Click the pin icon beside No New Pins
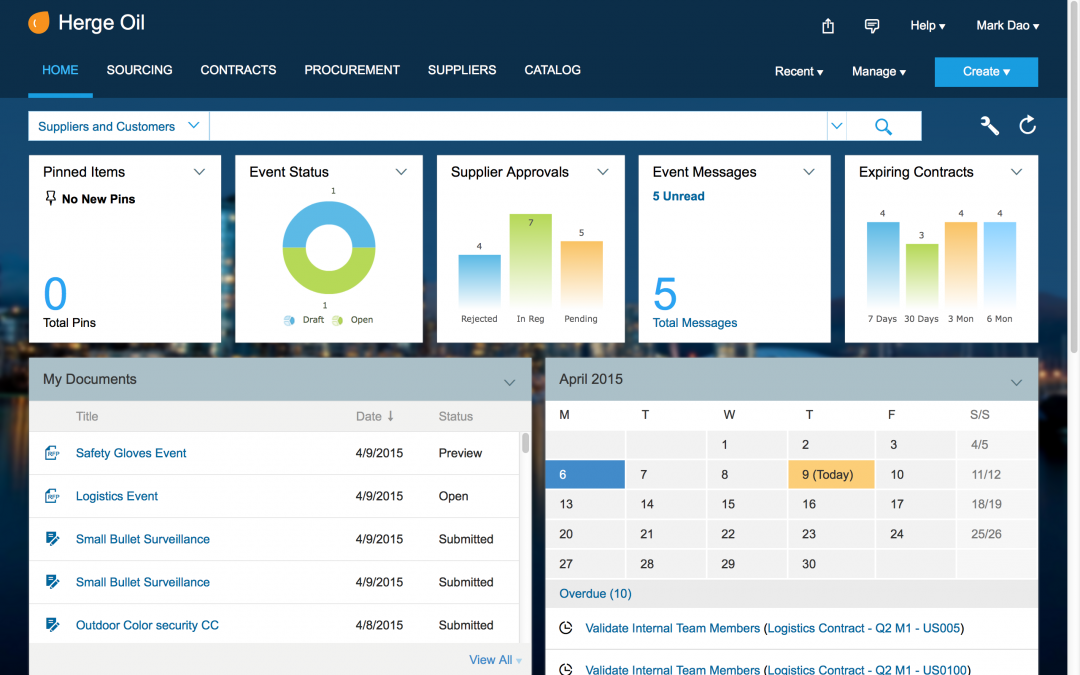Viewport: 1080px width, 675px height. click(50, 198)
